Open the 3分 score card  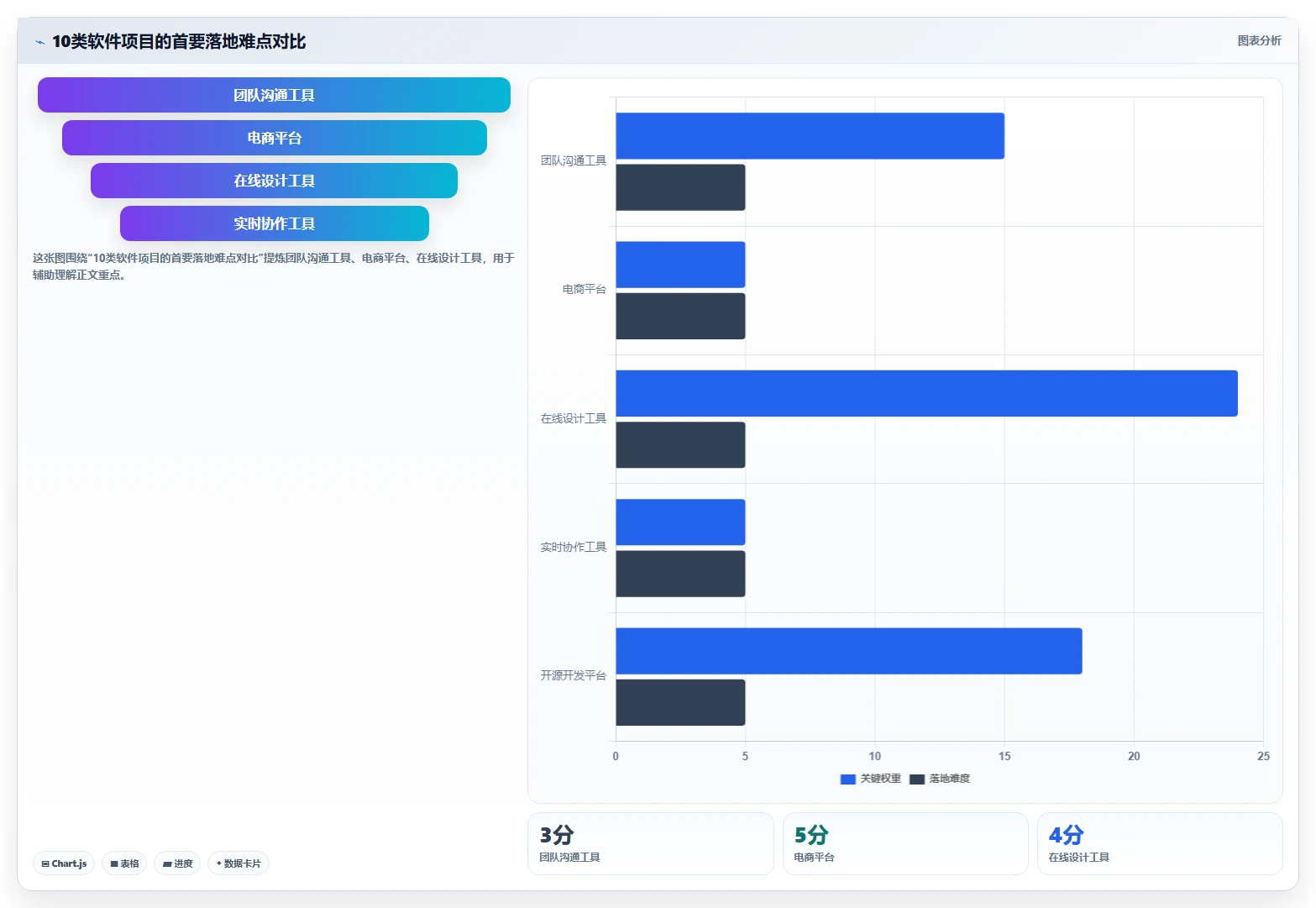point(651,843)
